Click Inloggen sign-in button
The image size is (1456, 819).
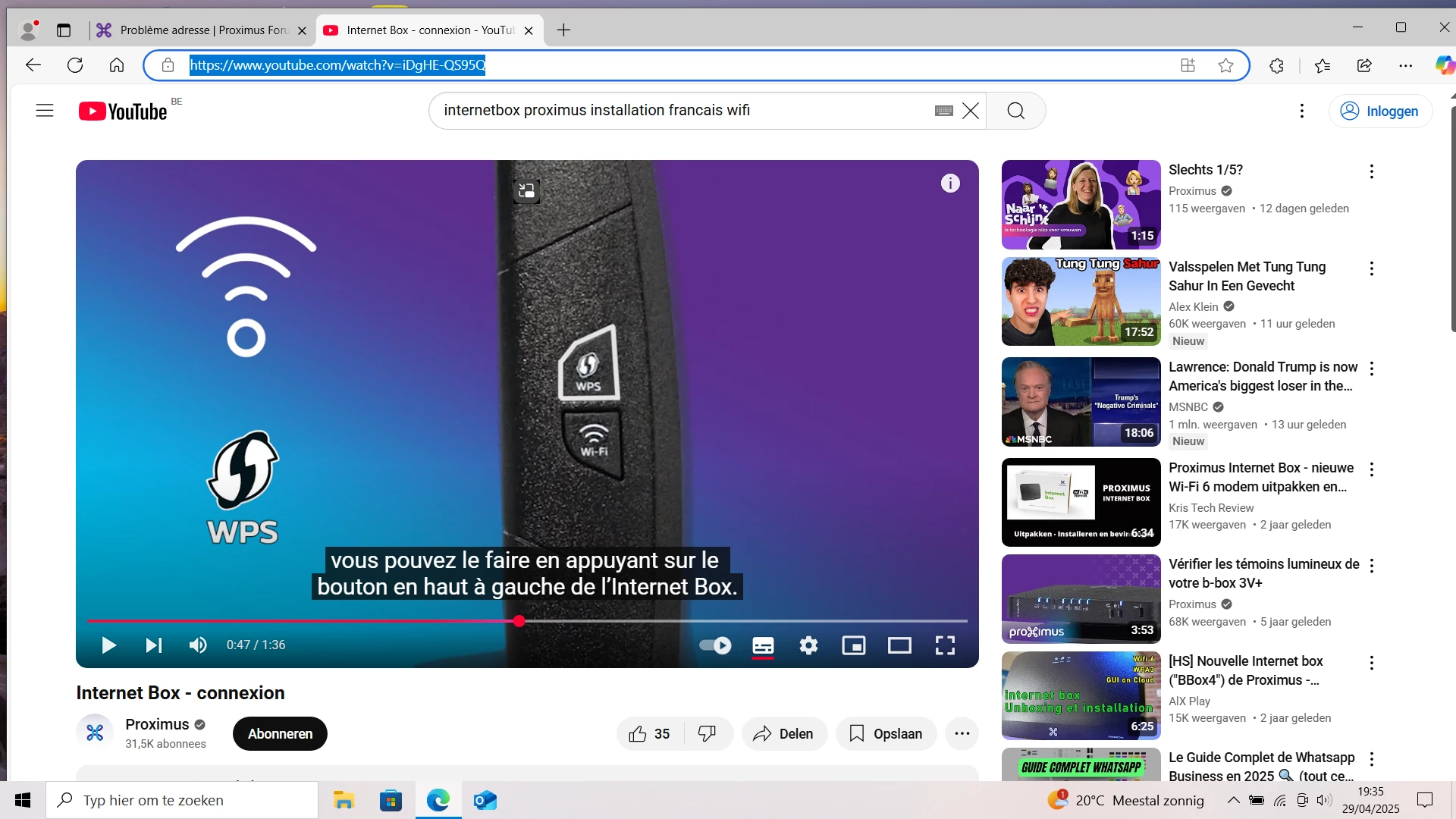1380,111
